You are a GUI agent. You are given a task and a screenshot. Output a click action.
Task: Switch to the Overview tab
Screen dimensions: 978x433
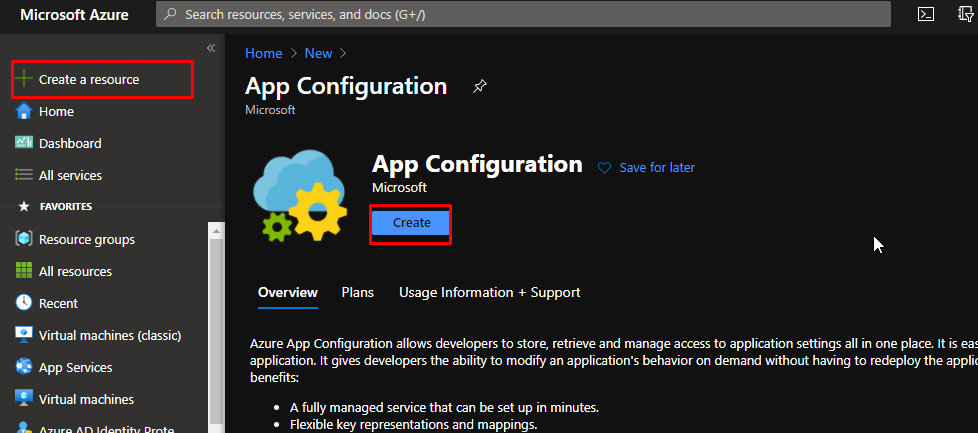pos(288,292)
